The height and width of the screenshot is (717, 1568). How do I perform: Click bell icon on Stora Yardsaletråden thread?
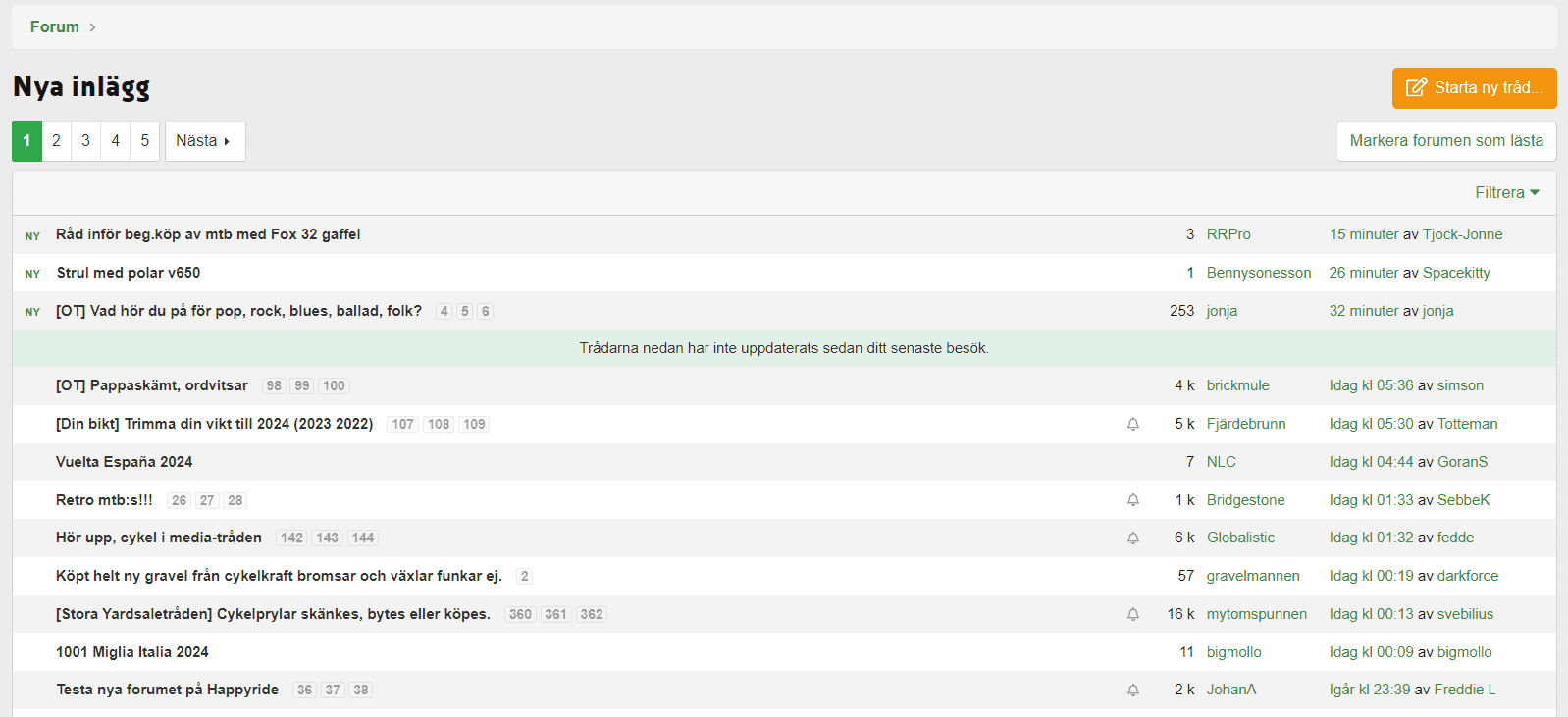[x=1133, y=614]
